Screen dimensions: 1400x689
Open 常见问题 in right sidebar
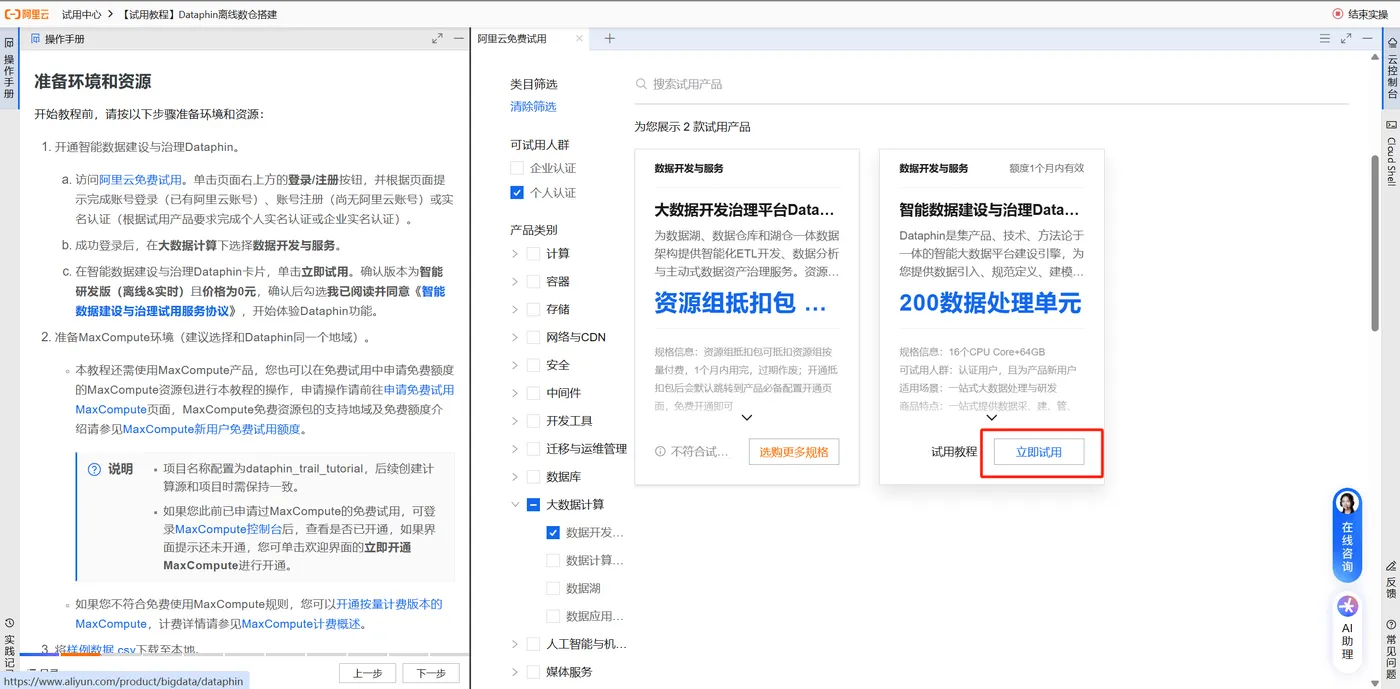(x=1391, y=649)
